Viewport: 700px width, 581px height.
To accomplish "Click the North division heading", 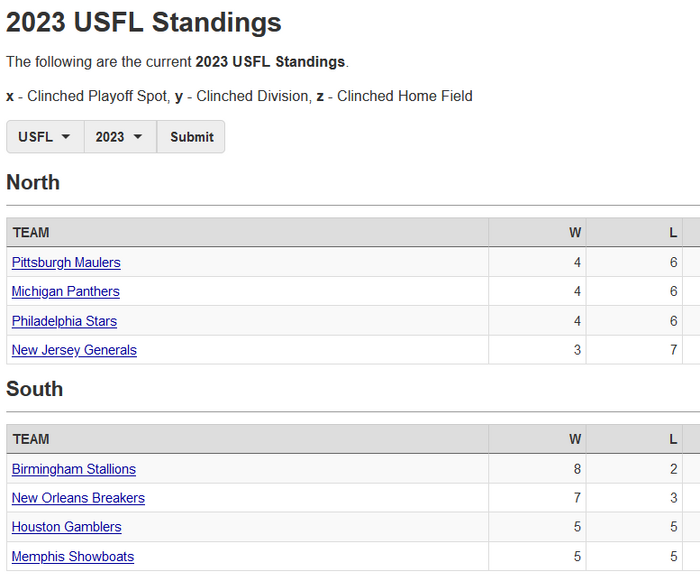I will (33, 182).
